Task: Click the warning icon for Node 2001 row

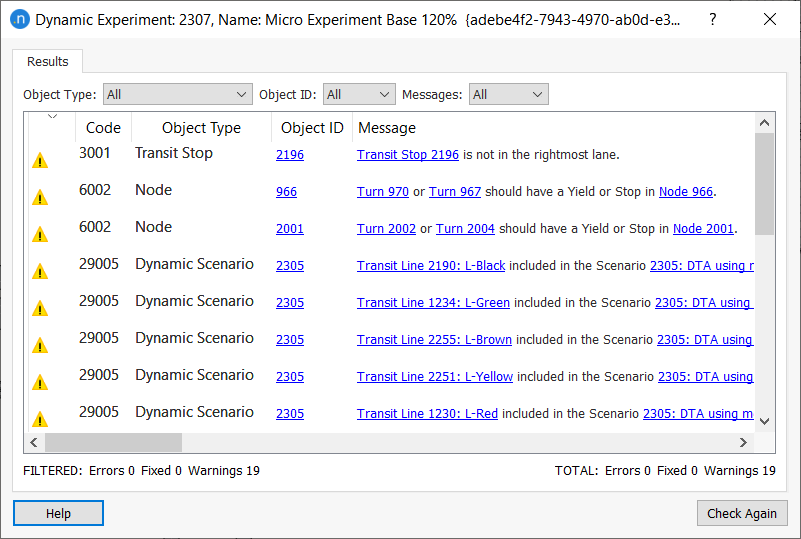Action: [x=40, y=235]
